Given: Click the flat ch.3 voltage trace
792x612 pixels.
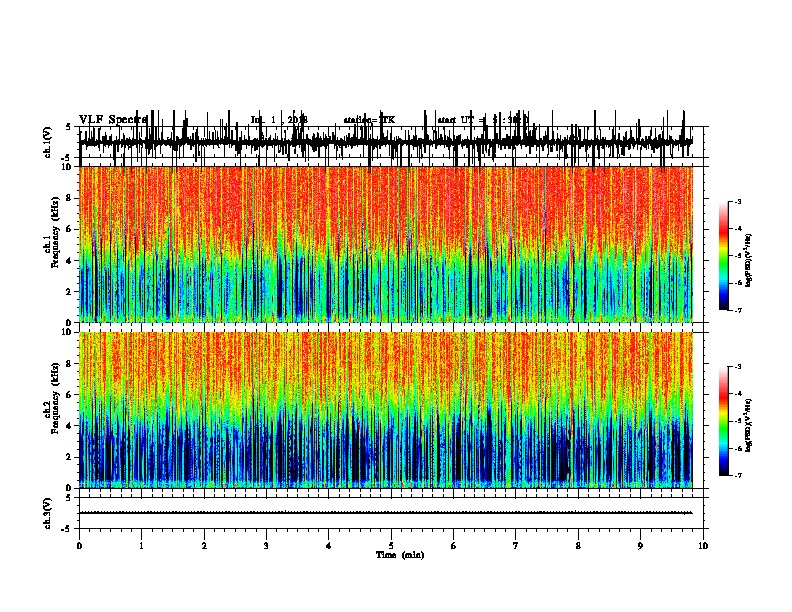Looking at the screenshot, I should click(386, 513).
